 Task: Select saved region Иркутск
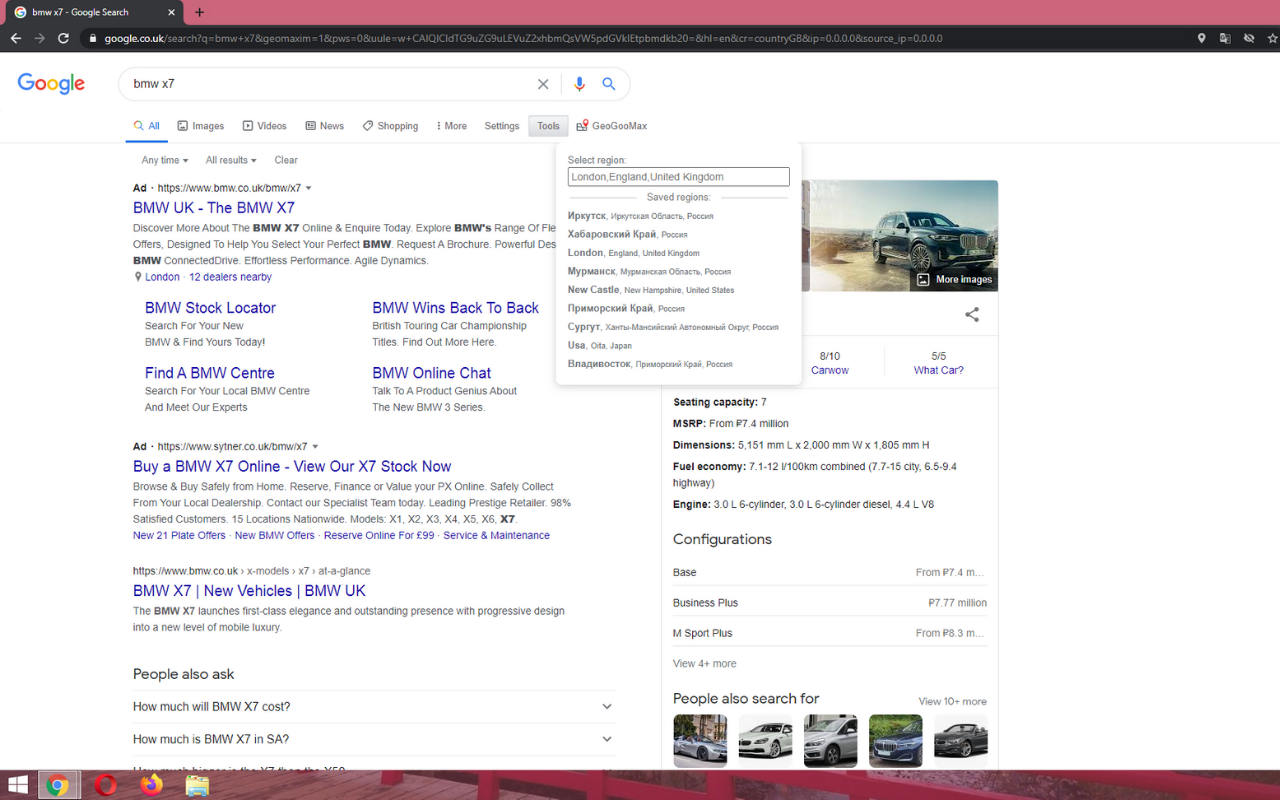[640, 216]
